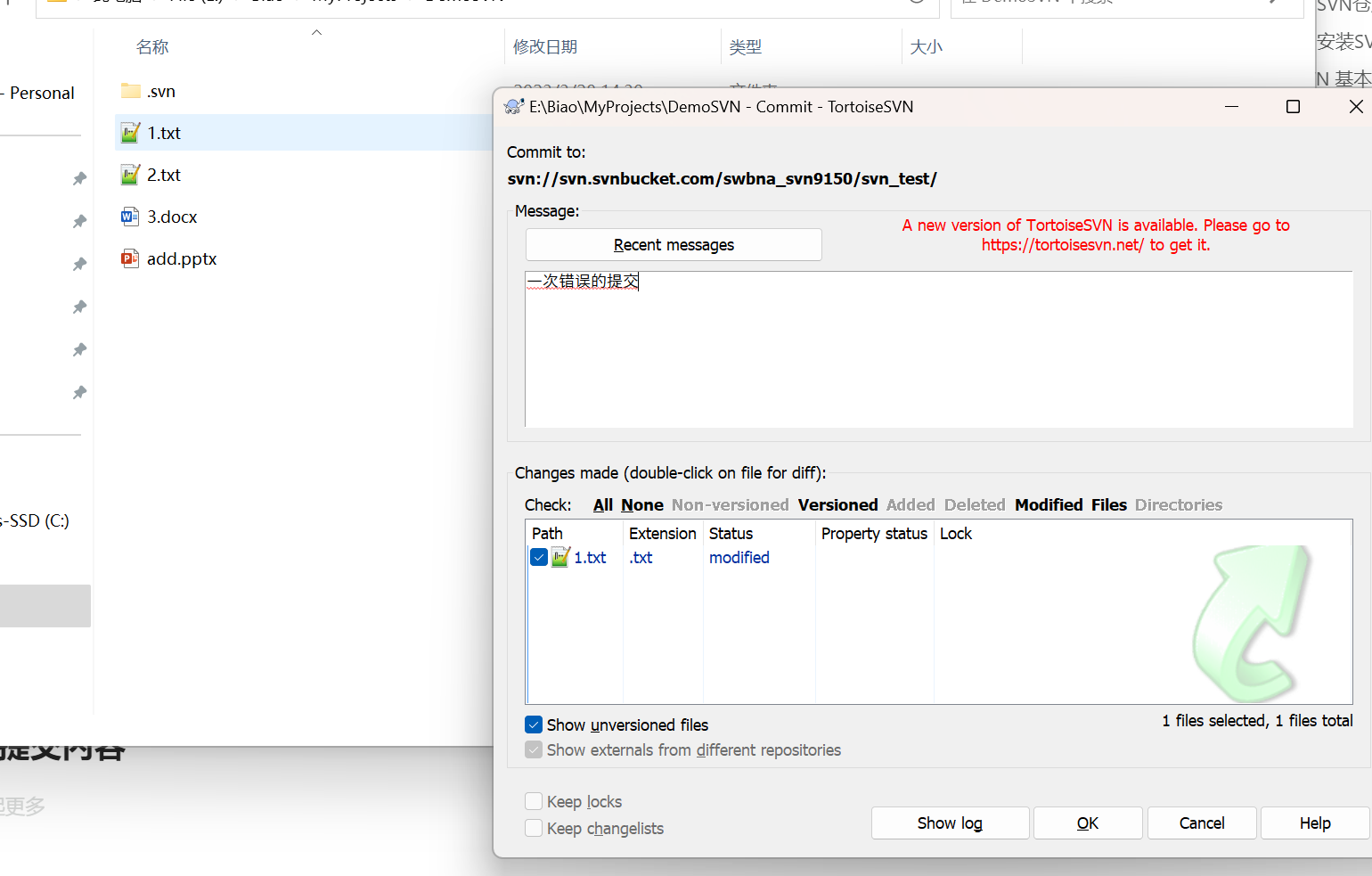Sort Explorer files by 名称 column
The image size is (1372, 876).
[152, 47]
